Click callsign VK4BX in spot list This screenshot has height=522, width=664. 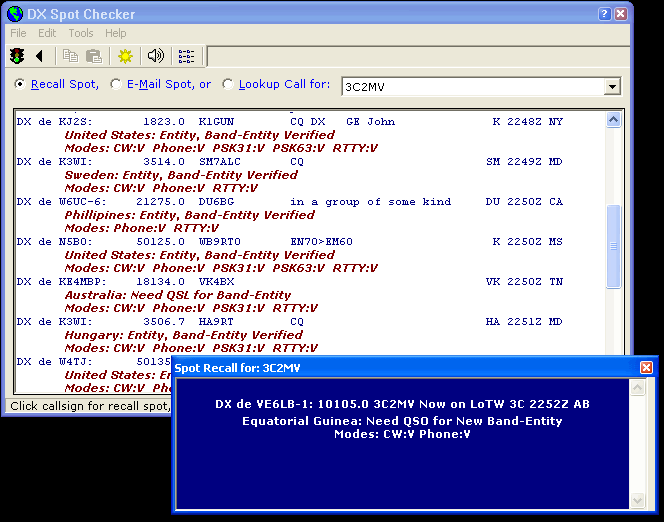pyautogui.click(x=216, y=282)
